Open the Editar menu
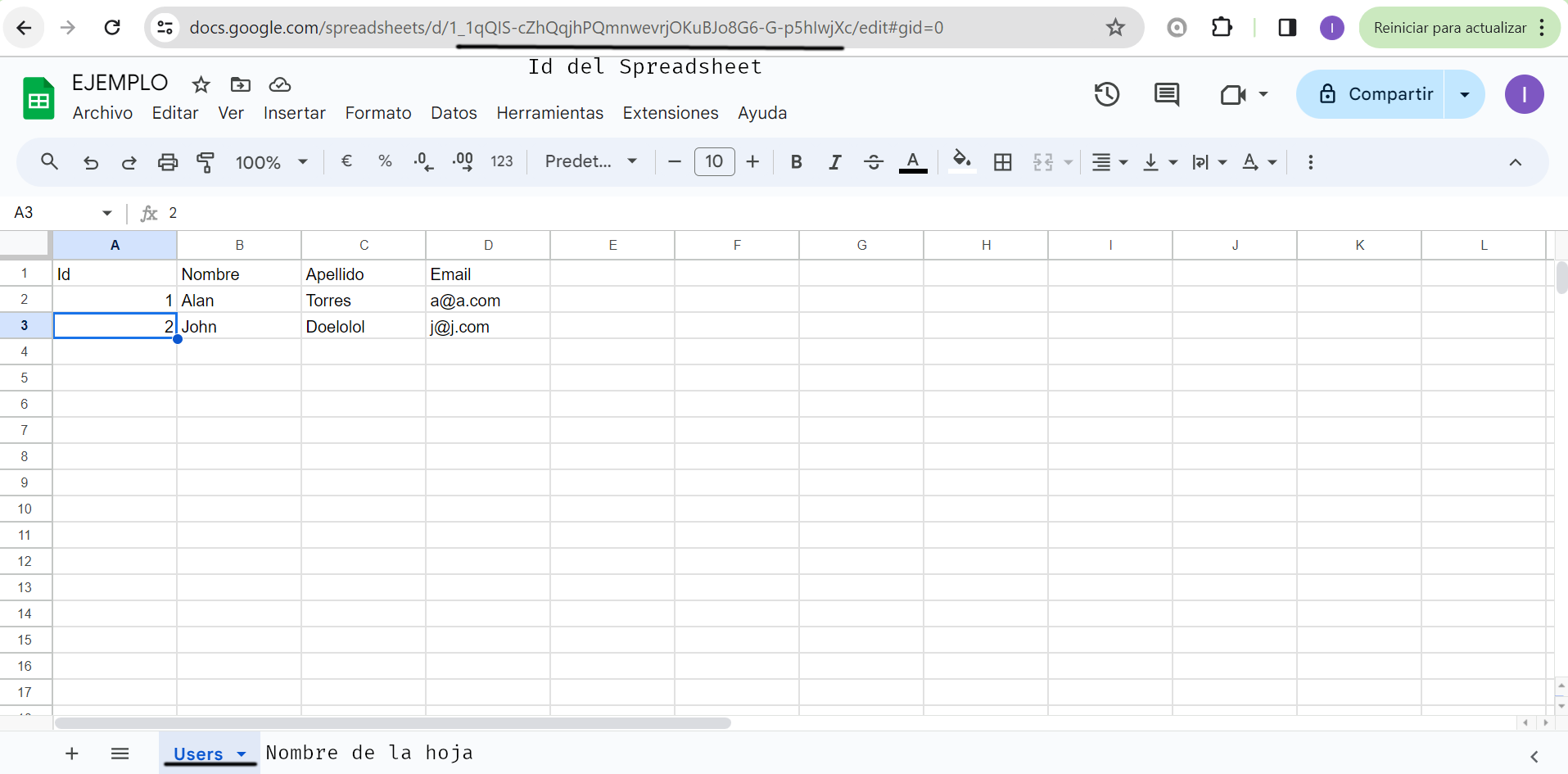The height and width of the screenshot is (774, 1568). click(175, 113)
